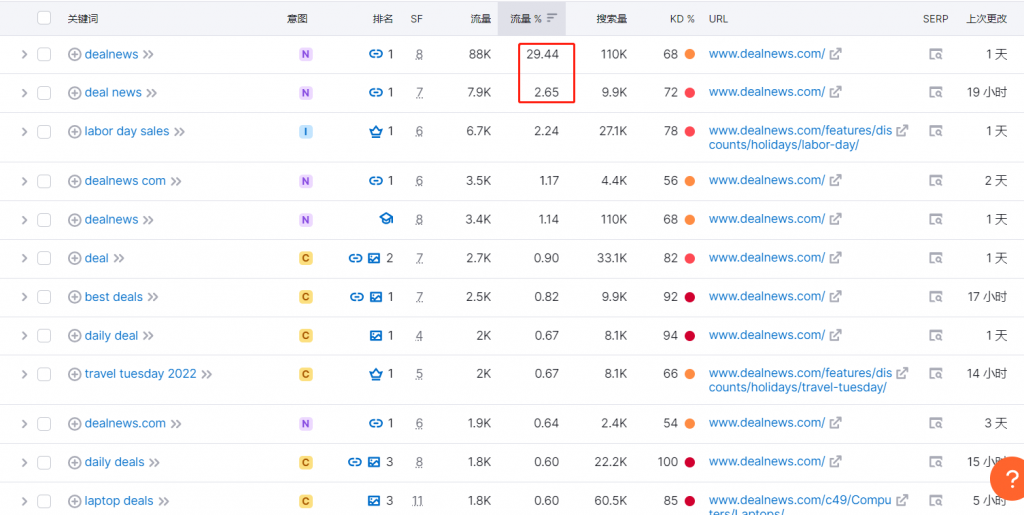The image size is (1024, 515).
Task: Open SERP view icon for daily deal row
Action: pyautogui.click(x=936, y=336)
